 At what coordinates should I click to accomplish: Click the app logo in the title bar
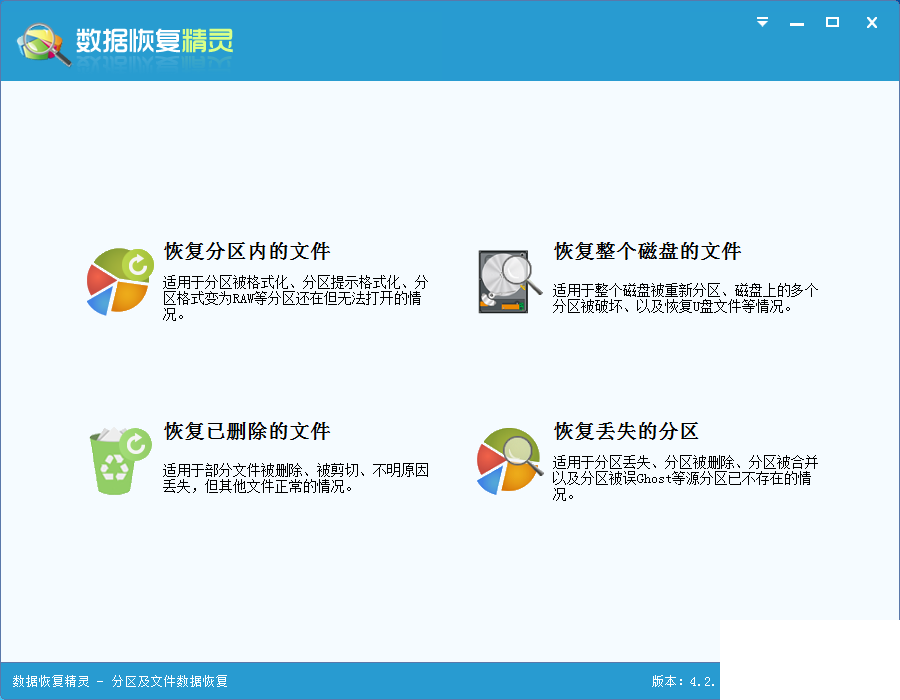(x=44, y=44)
